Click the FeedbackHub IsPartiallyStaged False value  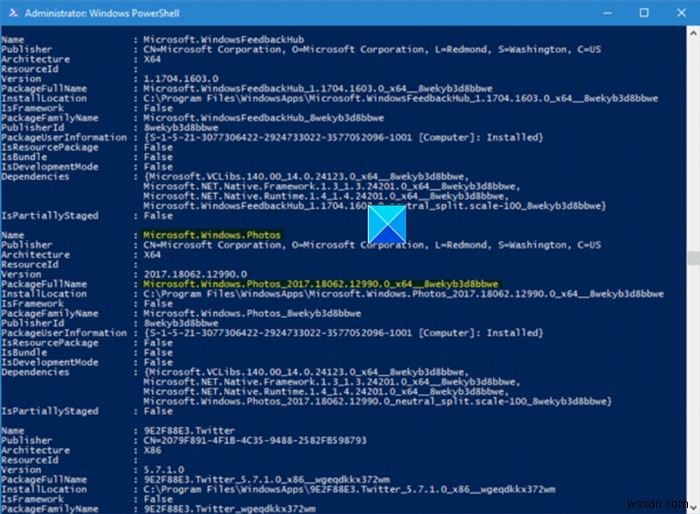click(158, 215)
